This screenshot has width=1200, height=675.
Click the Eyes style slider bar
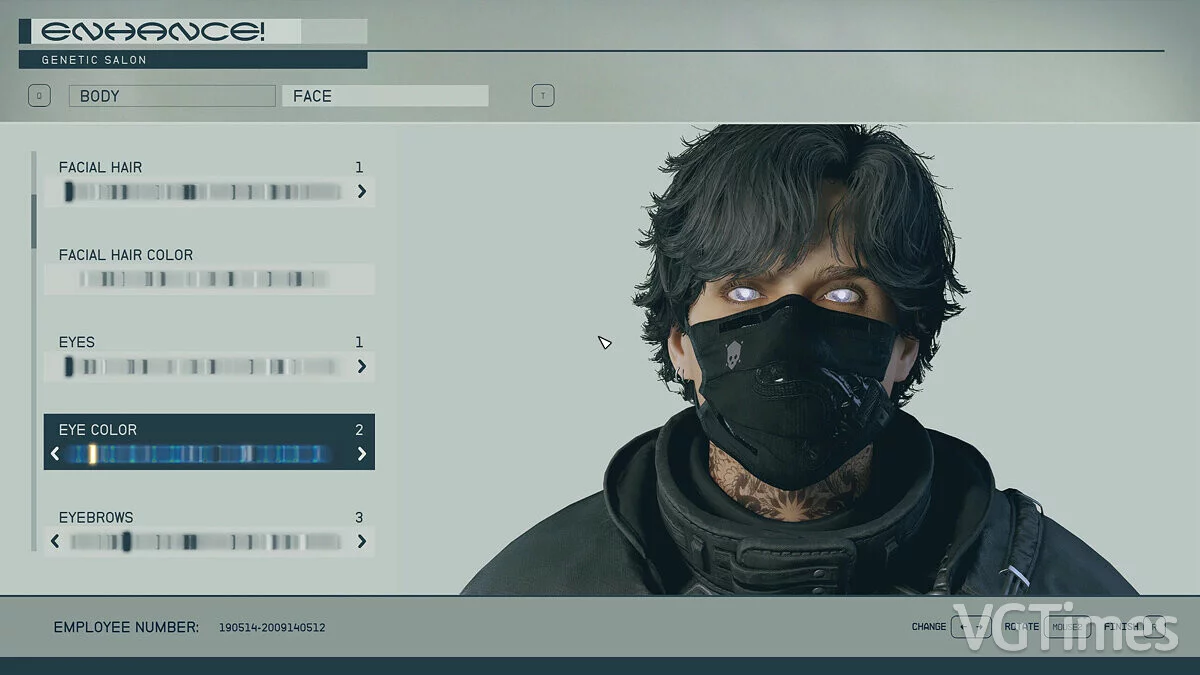(205, 367)
